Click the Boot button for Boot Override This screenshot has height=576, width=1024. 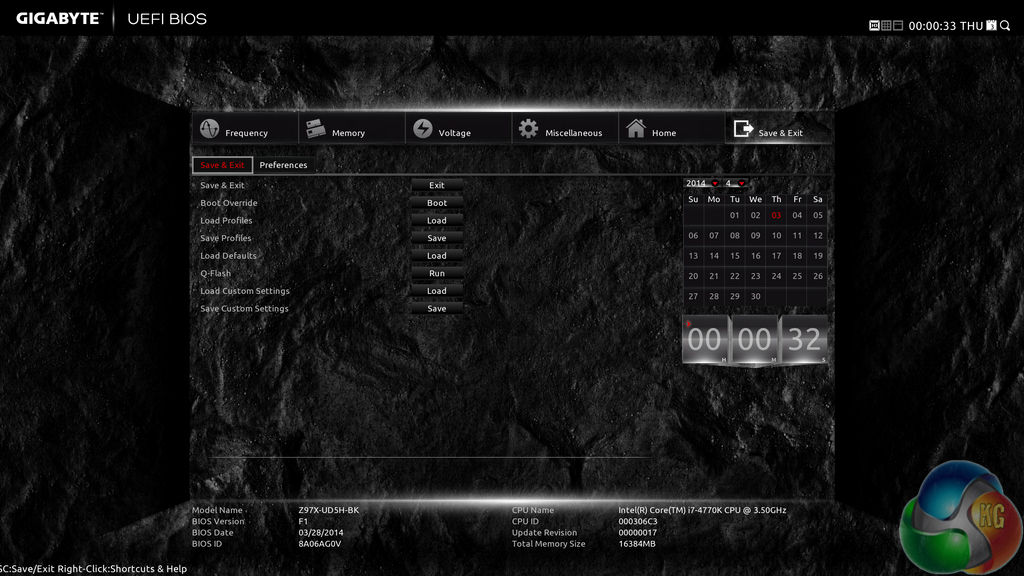pos(437,203)
